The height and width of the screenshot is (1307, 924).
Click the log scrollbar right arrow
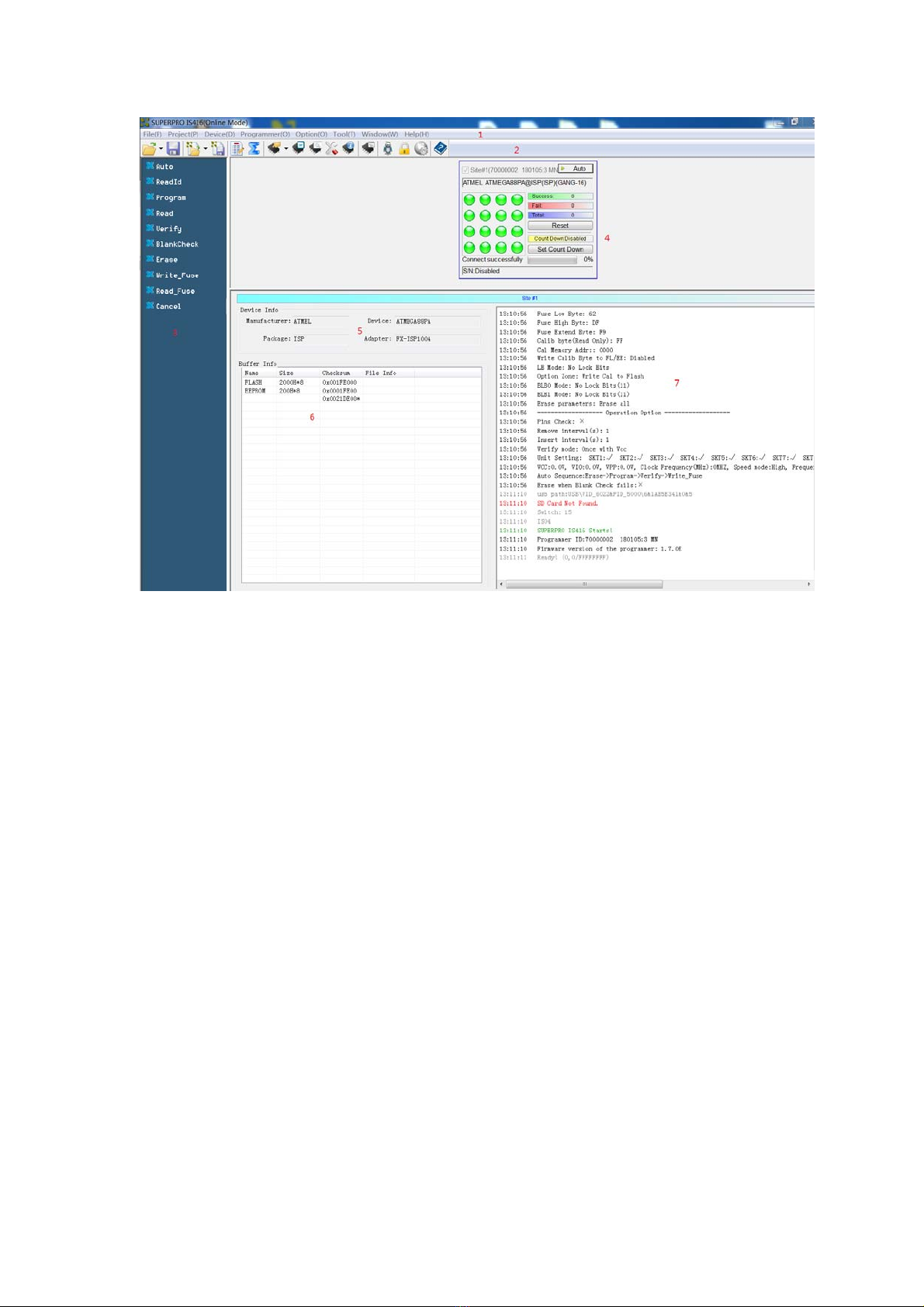click(x=809, y=584)
